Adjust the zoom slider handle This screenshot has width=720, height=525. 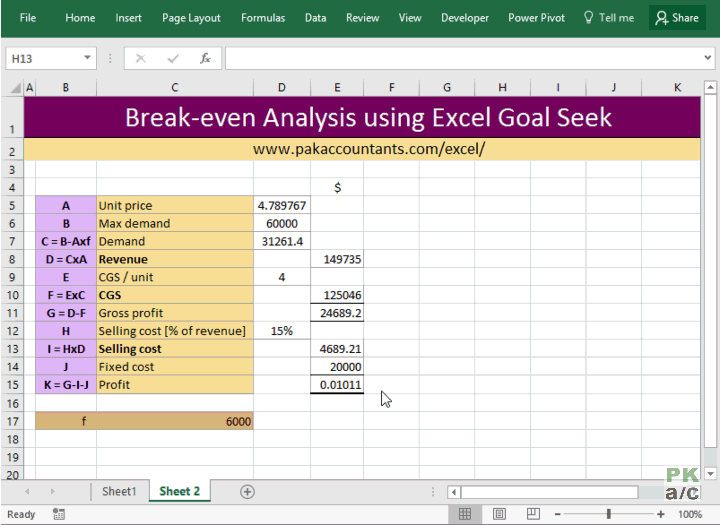tap(608, 514)
